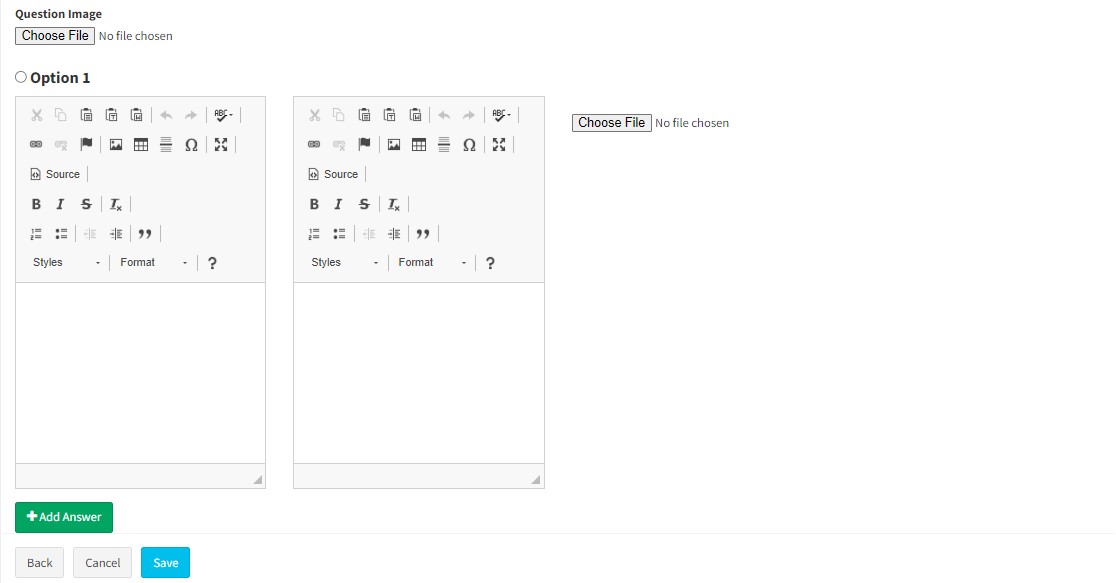Screen dimensions: 1116x583
Task: Click Bold icon in left editor
Action: pyautogui.click(x=36, y=204)
